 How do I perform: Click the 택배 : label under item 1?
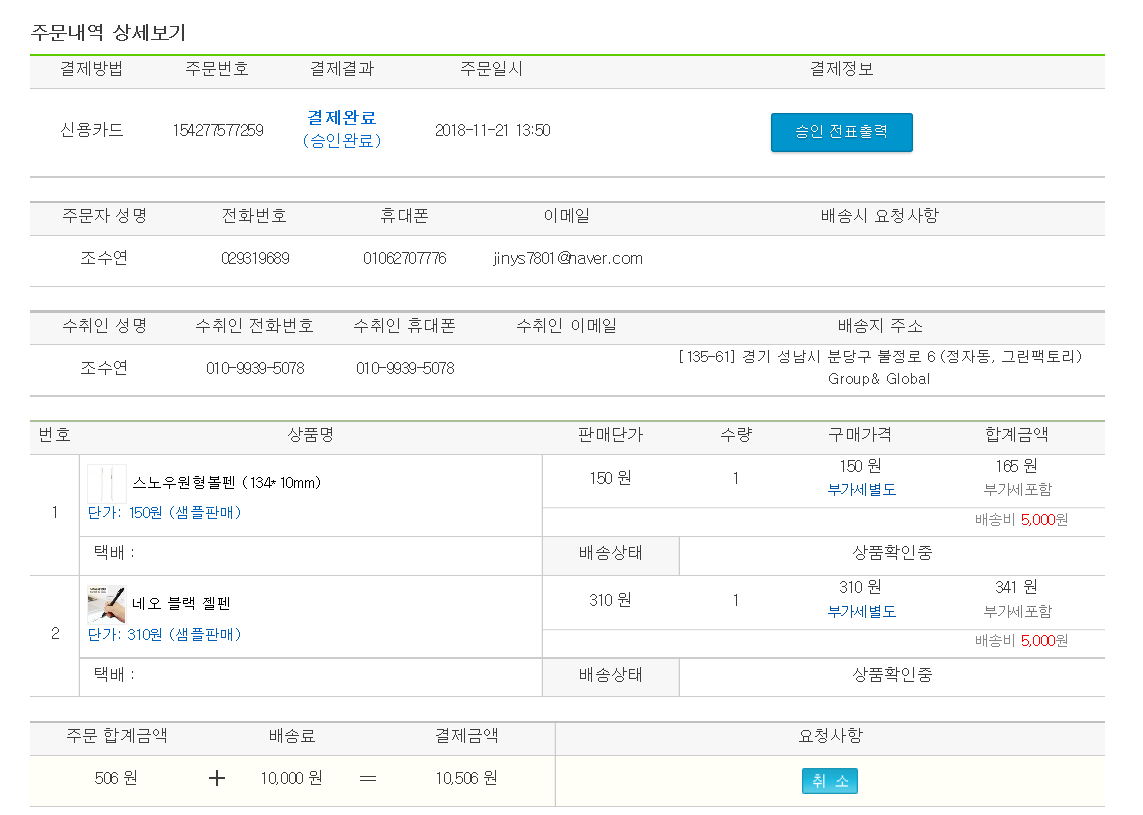click(x=114, y=553)
